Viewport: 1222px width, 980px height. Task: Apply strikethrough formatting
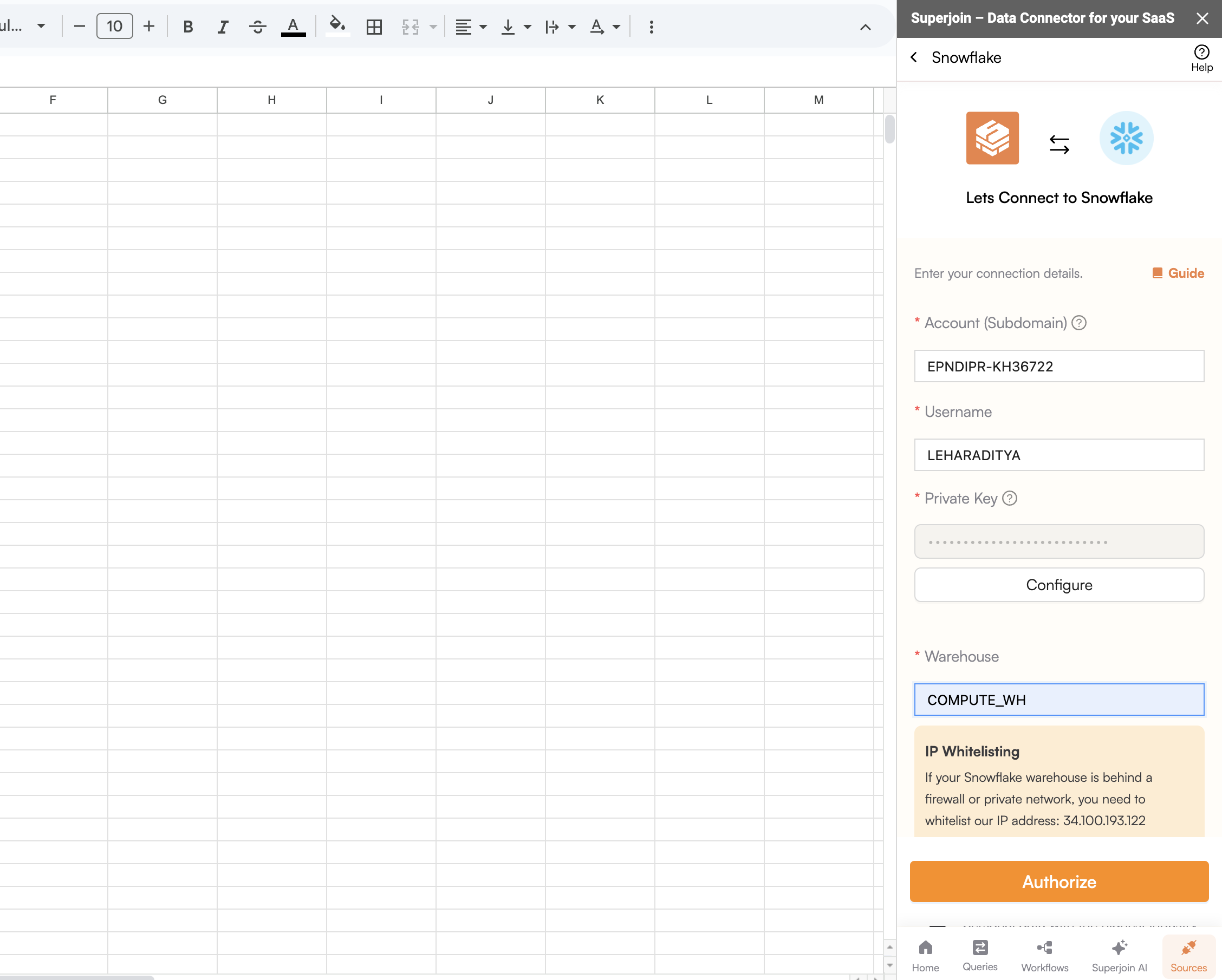click(257, 27)
